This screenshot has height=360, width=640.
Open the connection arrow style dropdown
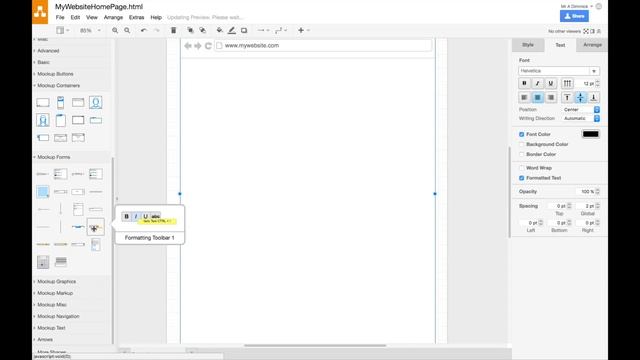click(263, 30)
